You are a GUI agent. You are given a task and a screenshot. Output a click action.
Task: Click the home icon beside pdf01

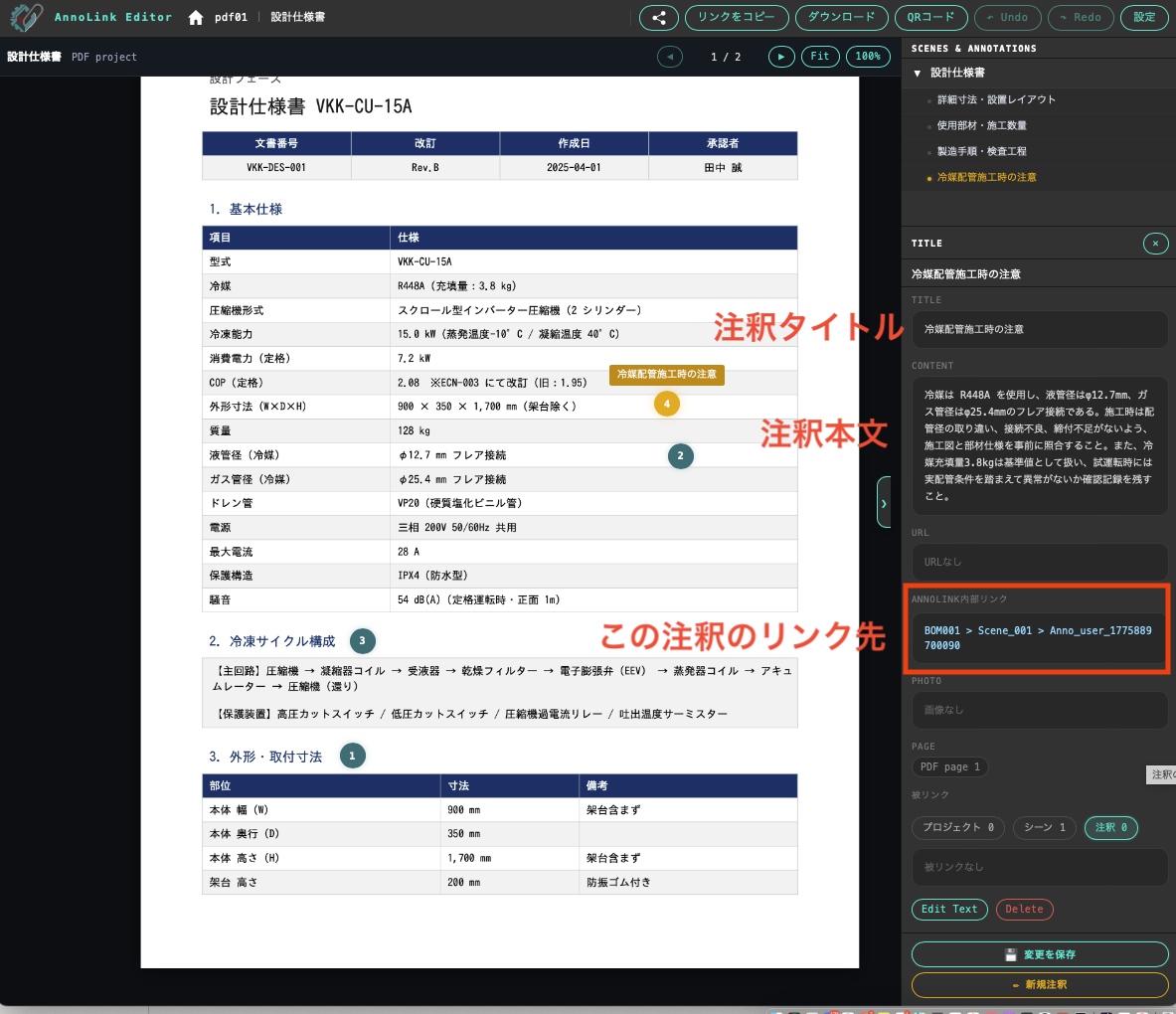pyautogui.click(x=194, y=17)
